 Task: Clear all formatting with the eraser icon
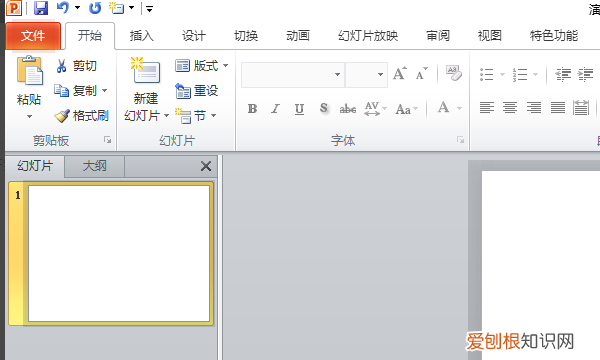click(453, 73)
